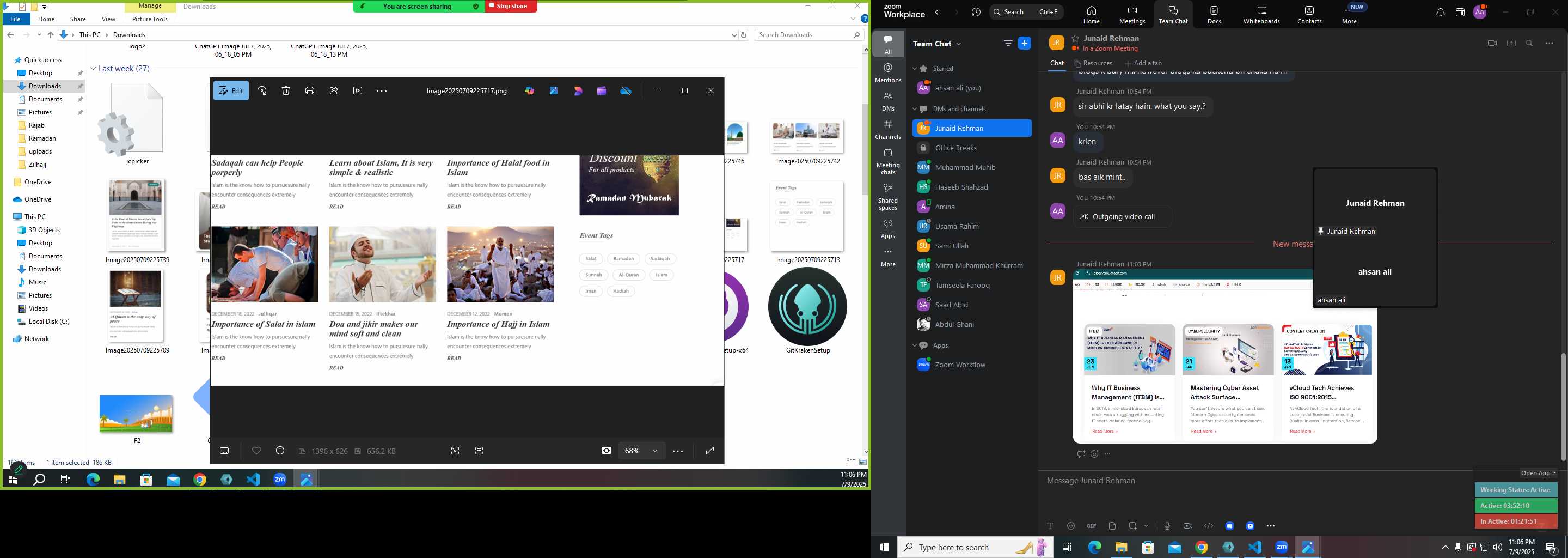This screenshot has width=1568, height=558.
Task: Open the File tab in File Explorer
Action: click(15, 19)
